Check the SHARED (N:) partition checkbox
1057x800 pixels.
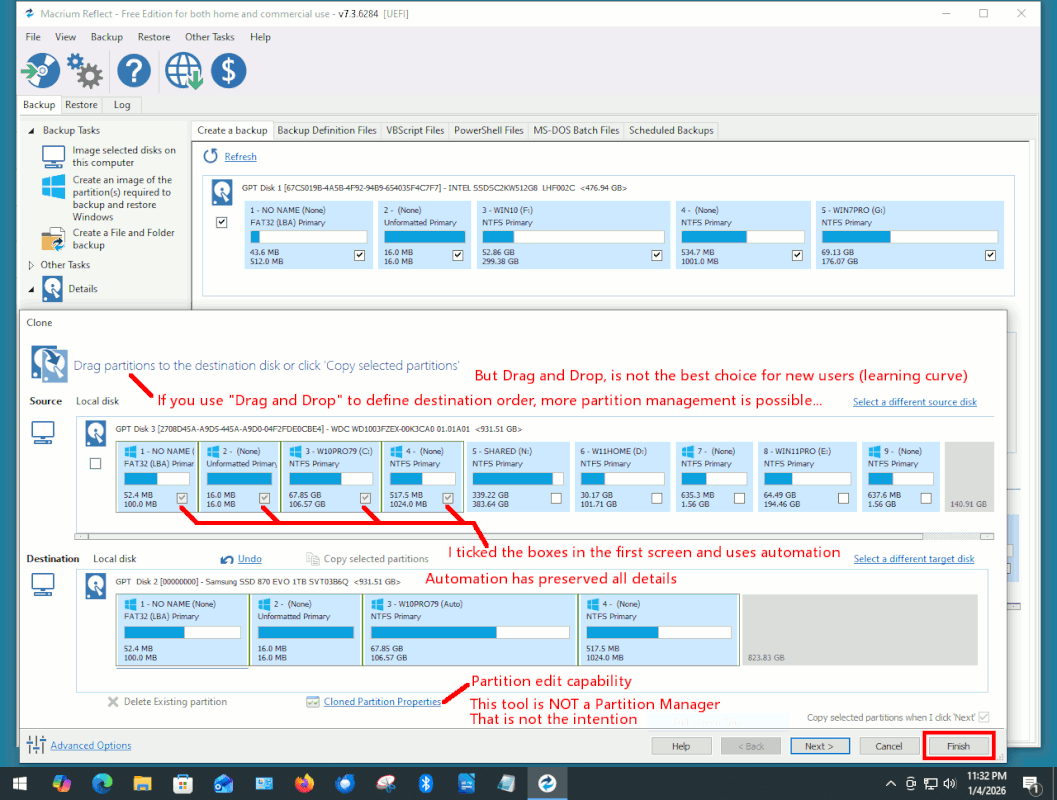point(556,498)
